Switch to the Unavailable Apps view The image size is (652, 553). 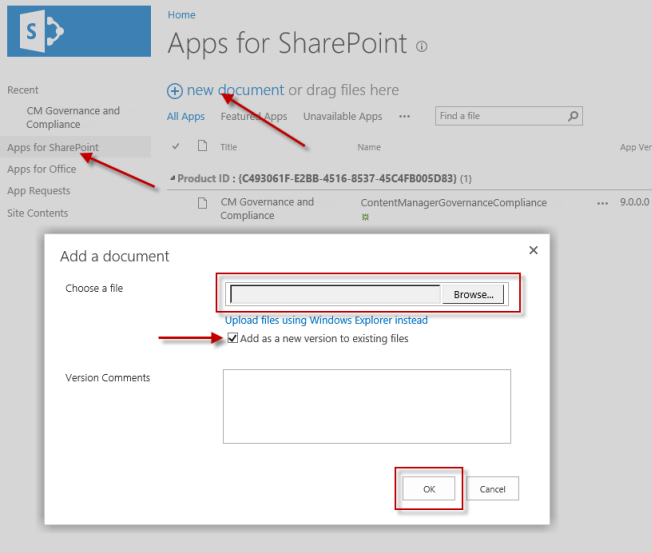click(x=342, y=117)
